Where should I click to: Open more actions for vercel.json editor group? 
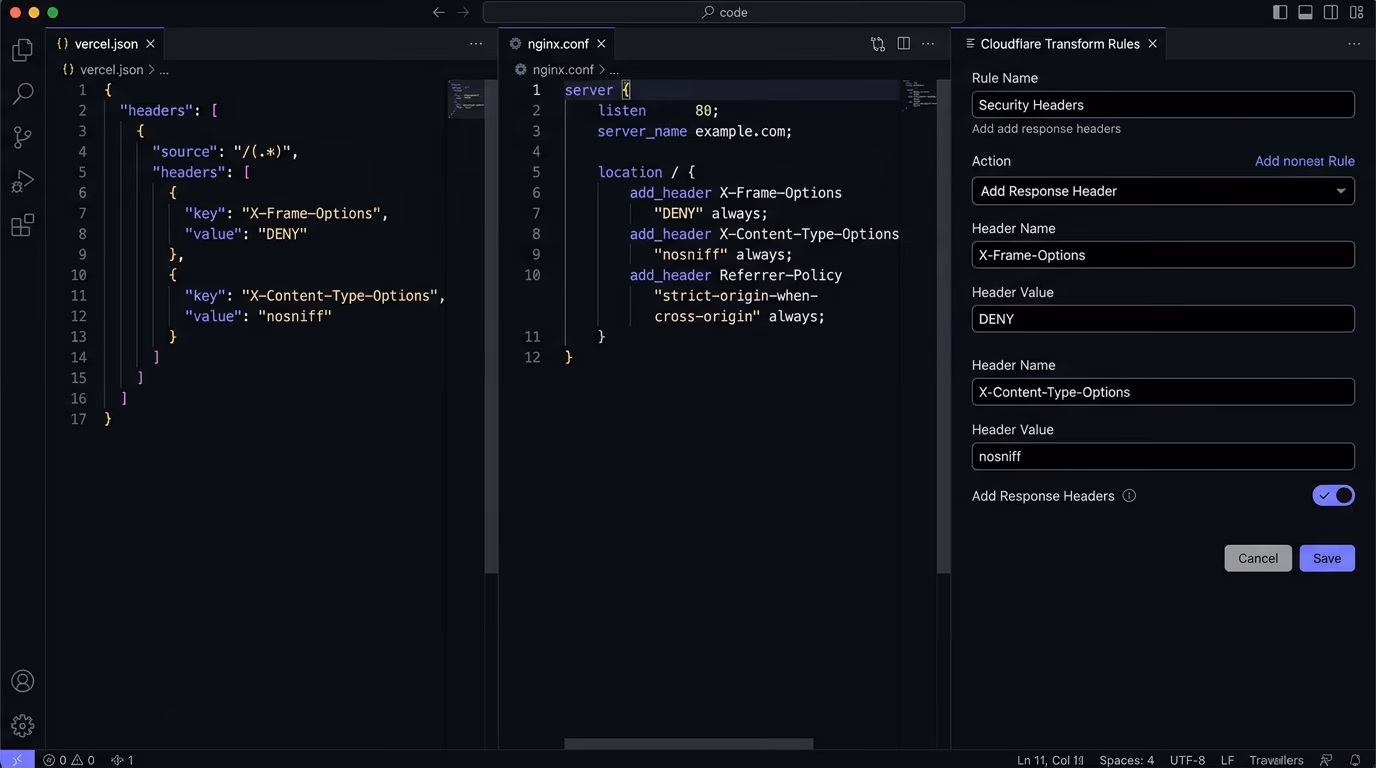[x=476, y=44]
